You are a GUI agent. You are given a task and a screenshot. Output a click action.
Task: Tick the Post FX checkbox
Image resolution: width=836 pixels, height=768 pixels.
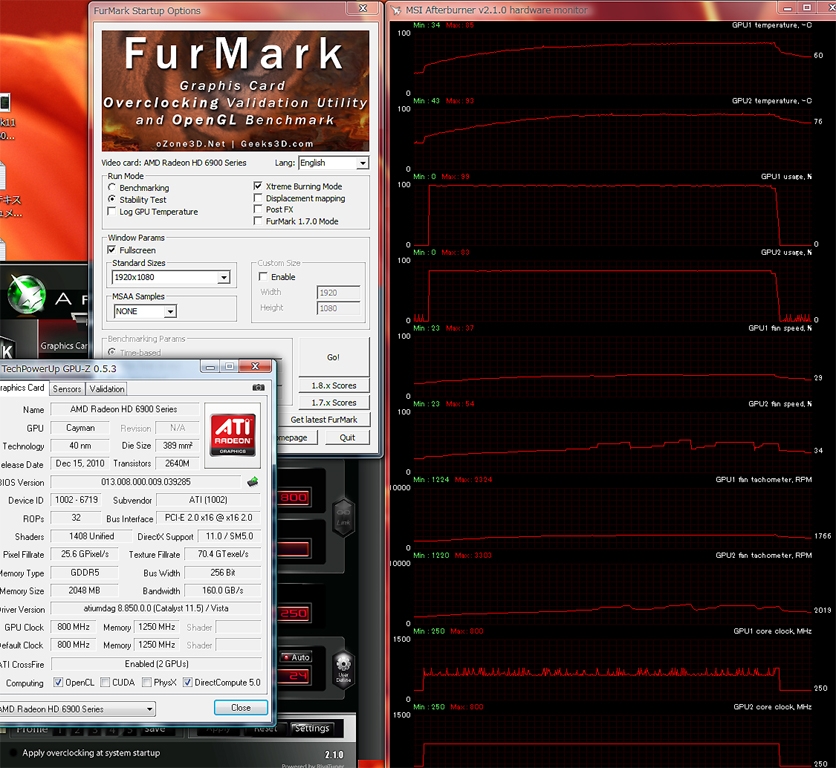tap(258, 209)
